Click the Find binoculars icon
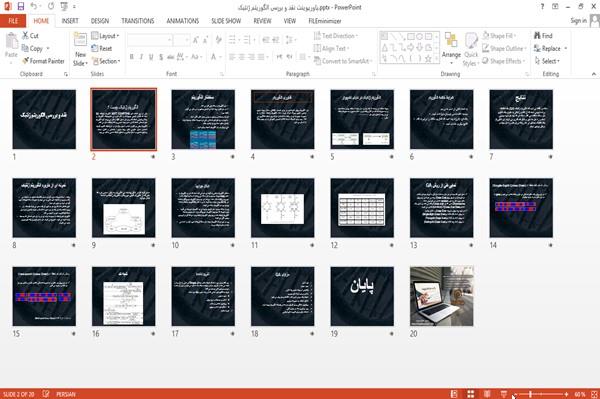Image resolution: width=600 pixels, height=399 pixels. pyautogui.click(x=537, y=36)
